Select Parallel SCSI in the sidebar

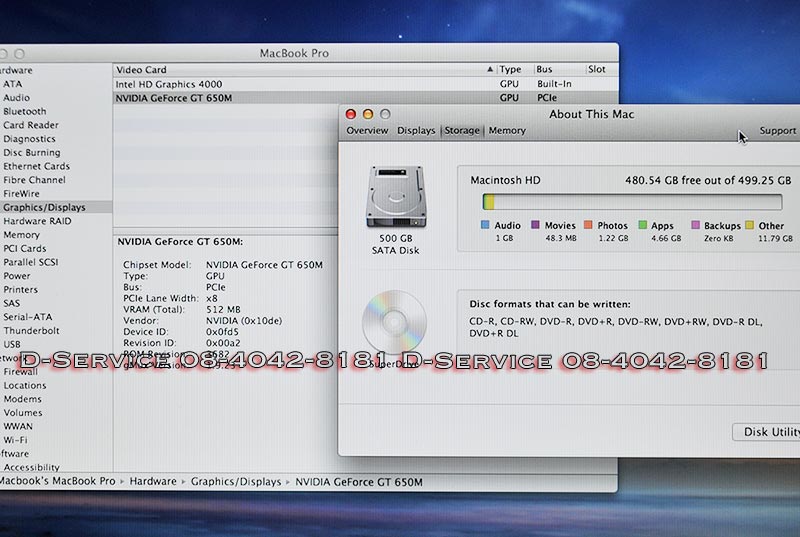tap(31, 262)
